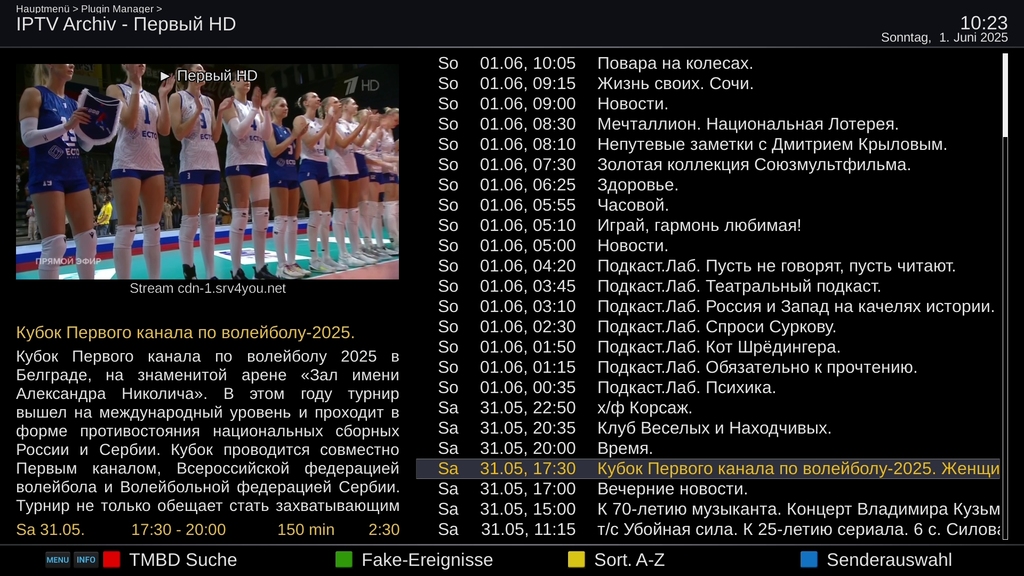Select the т/с Убойная сила entry
Image resolution: width=1024 pixels, height=576 pixels.
pos(708,529)
